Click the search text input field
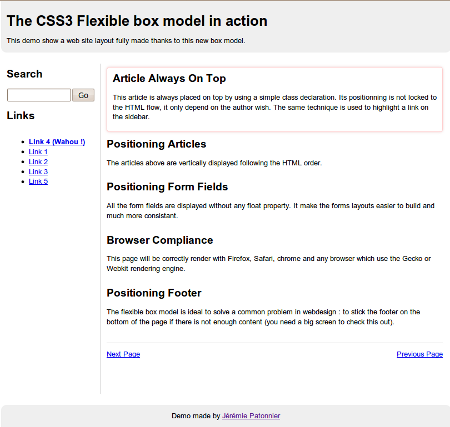This screenshot has width=450, height=427. [x=39, y=95]
